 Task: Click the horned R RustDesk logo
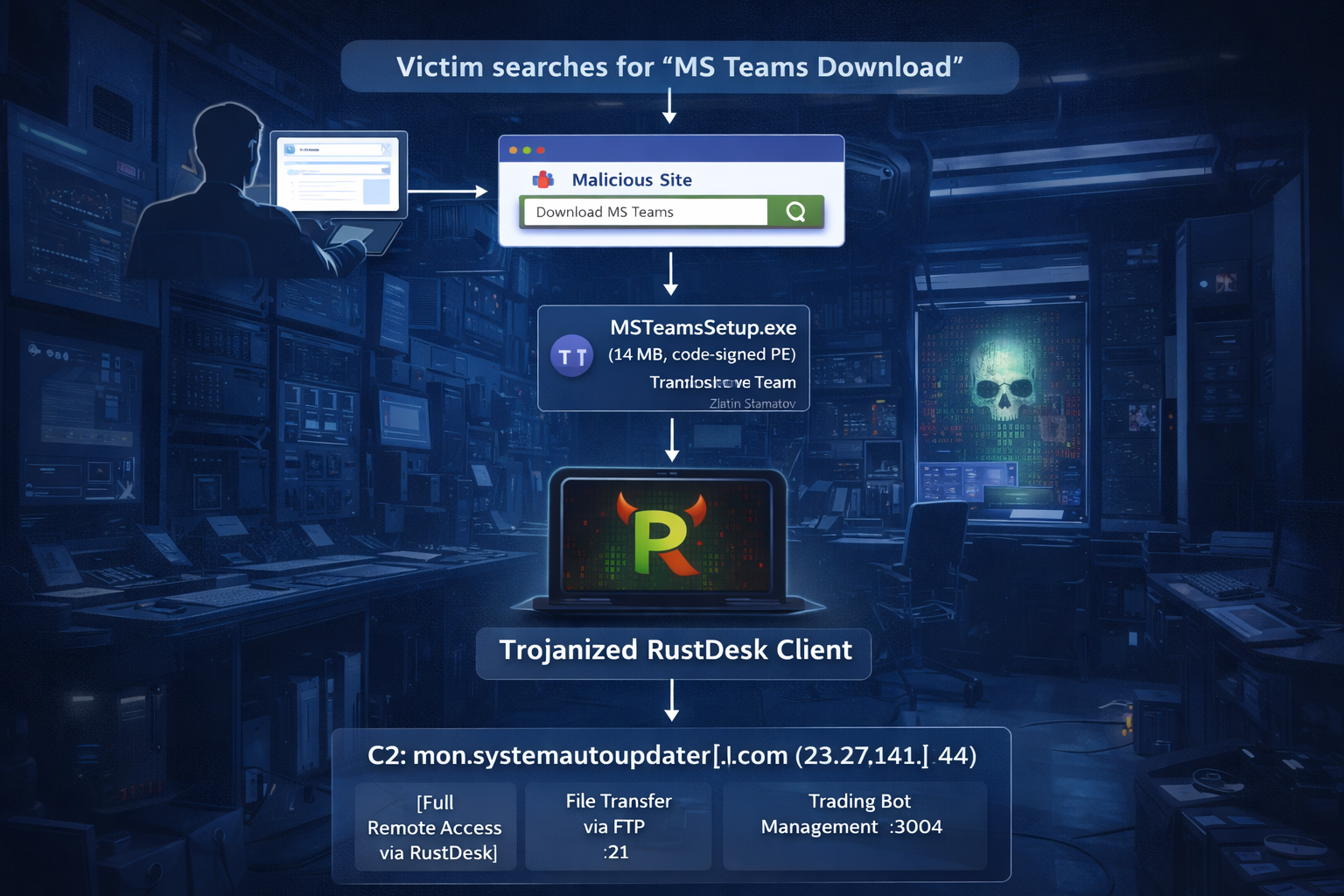point(662,535)
